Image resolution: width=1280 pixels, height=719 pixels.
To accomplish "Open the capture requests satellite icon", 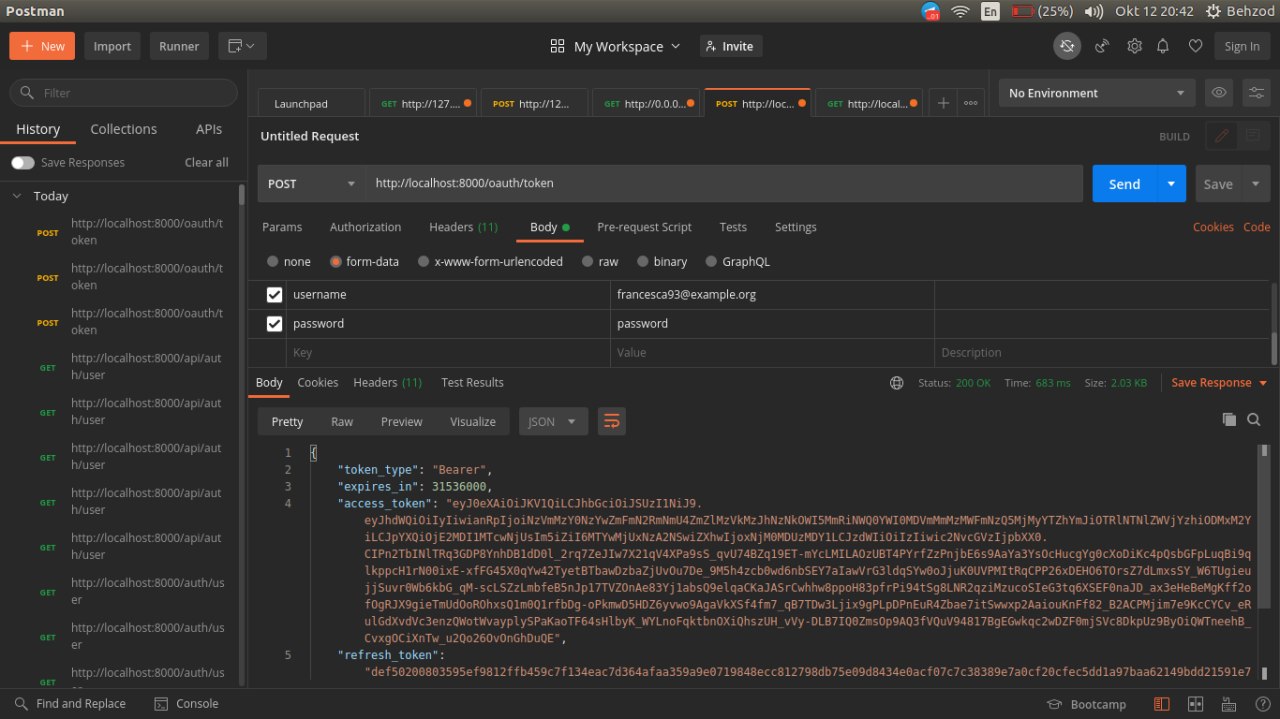I will point(1102,46).
